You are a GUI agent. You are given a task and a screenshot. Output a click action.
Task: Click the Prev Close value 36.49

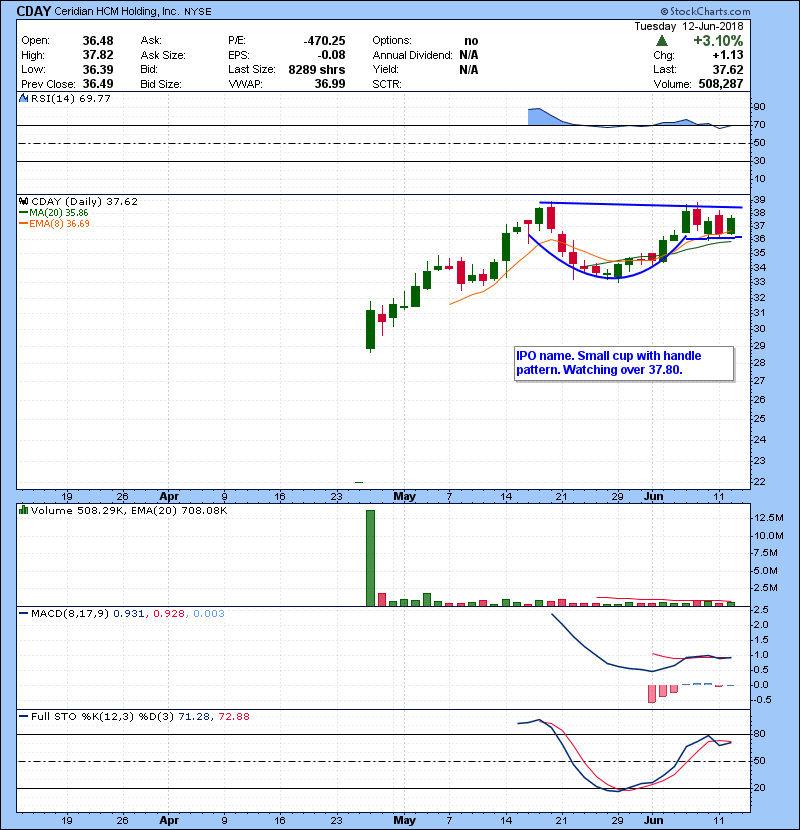click(x=98, y=84)
